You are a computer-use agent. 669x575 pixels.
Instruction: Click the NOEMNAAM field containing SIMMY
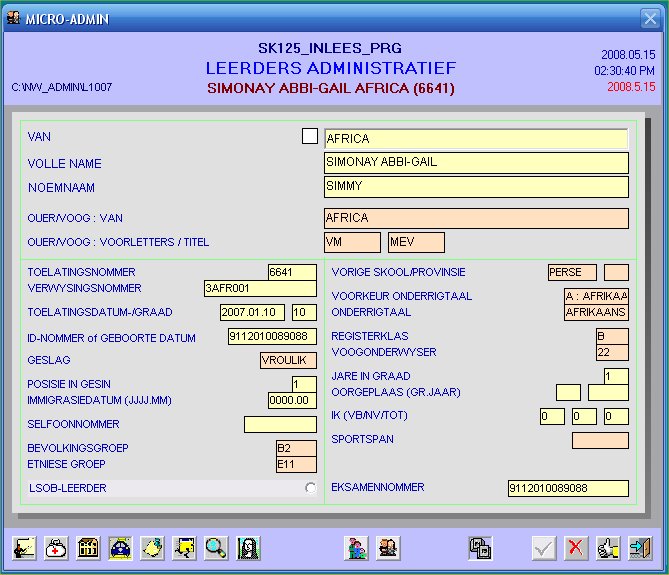tap(476, 186)
